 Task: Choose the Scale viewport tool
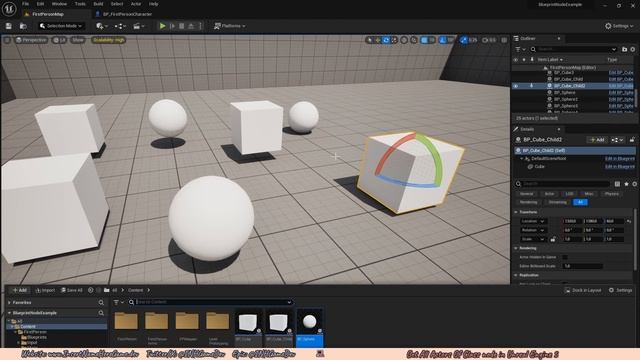pyautogui.click(x=394, y=40)
